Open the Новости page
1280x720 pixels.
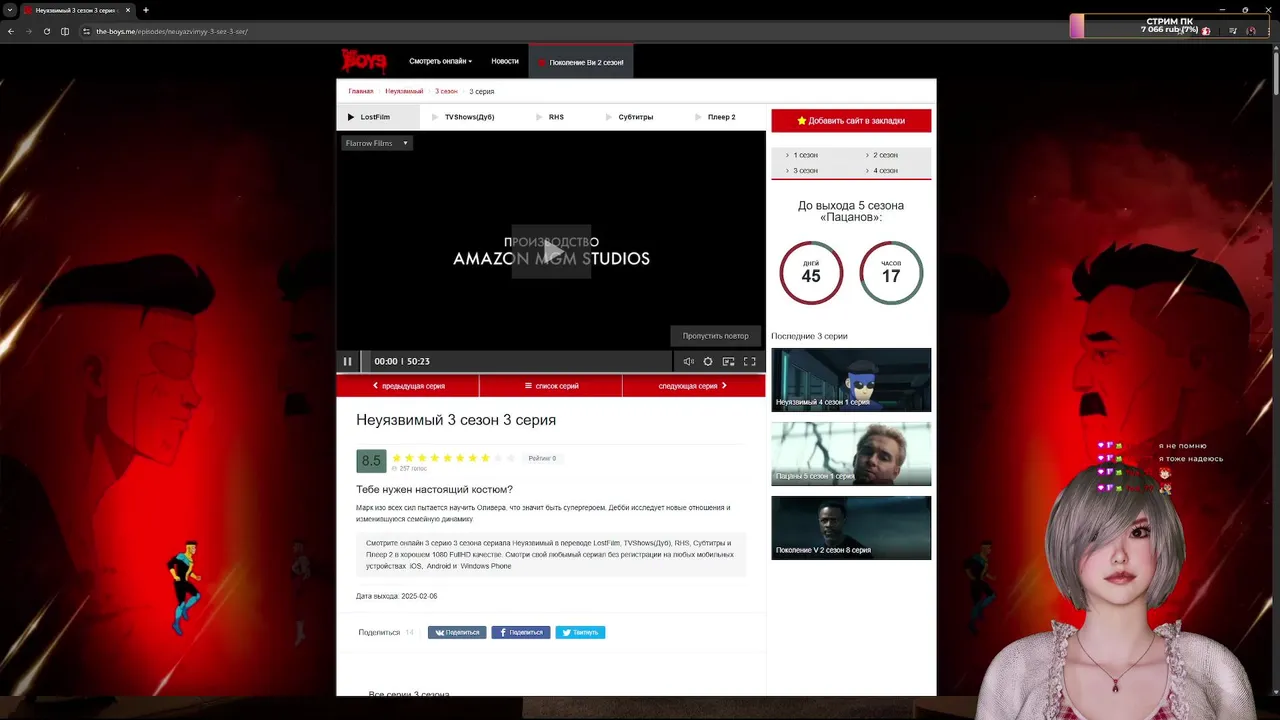tap(505, 61)
